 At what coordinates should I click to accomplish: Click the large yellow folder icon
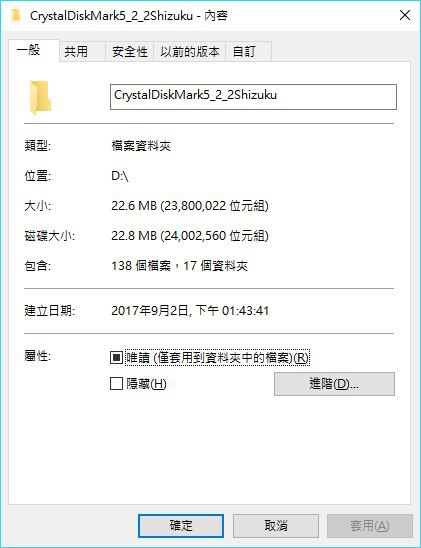40,98
